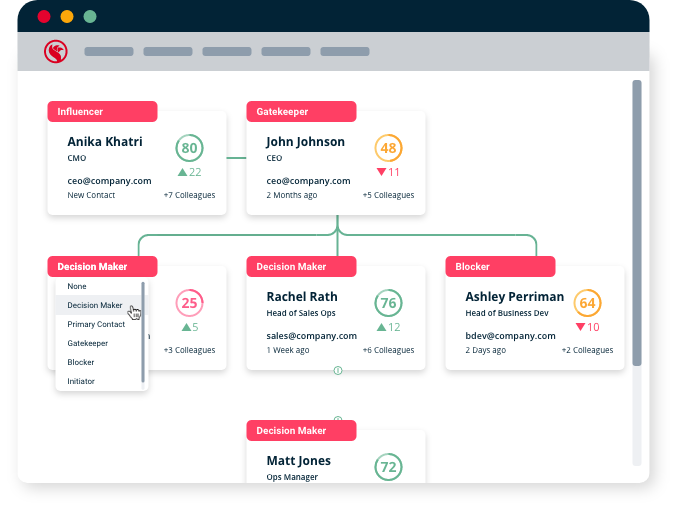
Task: Open +3 Colleagues link
Action: click(x=189, y=350)
